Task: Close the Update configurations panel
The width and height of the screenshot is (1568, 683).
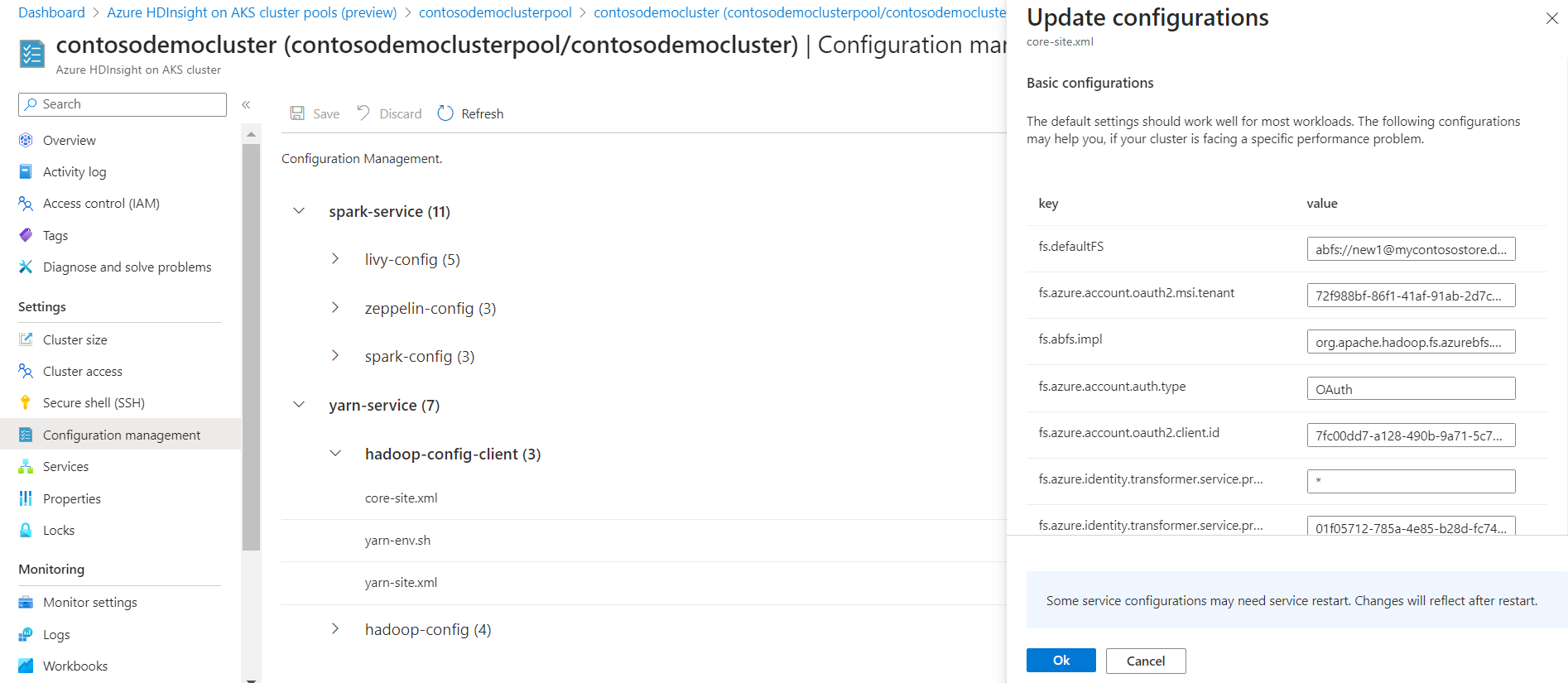Action: click(1551, 18)
